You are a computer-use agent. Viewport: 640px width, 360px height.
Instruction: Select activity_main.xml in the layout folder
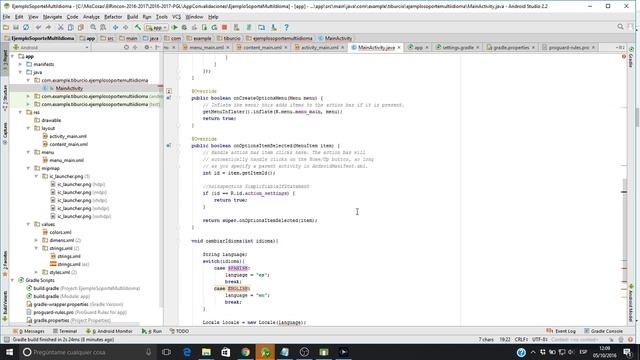pyautogui.click(x=68, y=136)
